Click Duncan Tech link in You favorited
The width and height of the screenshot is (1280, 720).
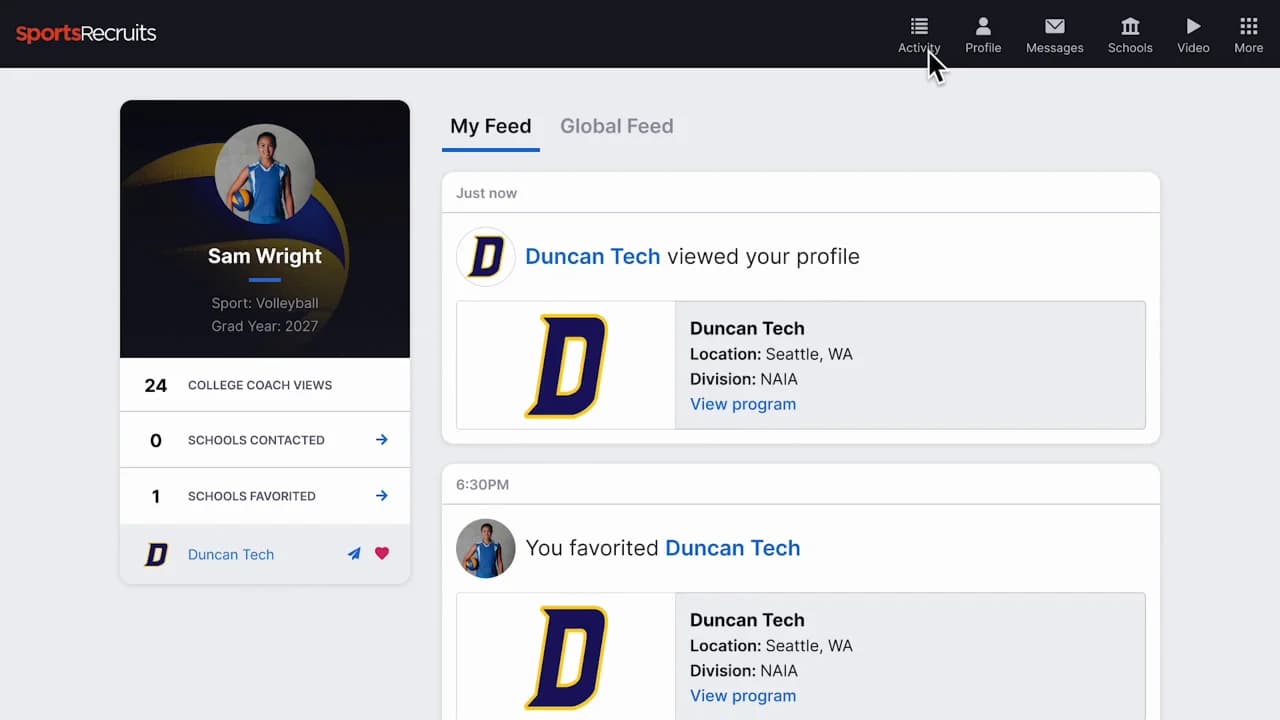click(733, 548)
